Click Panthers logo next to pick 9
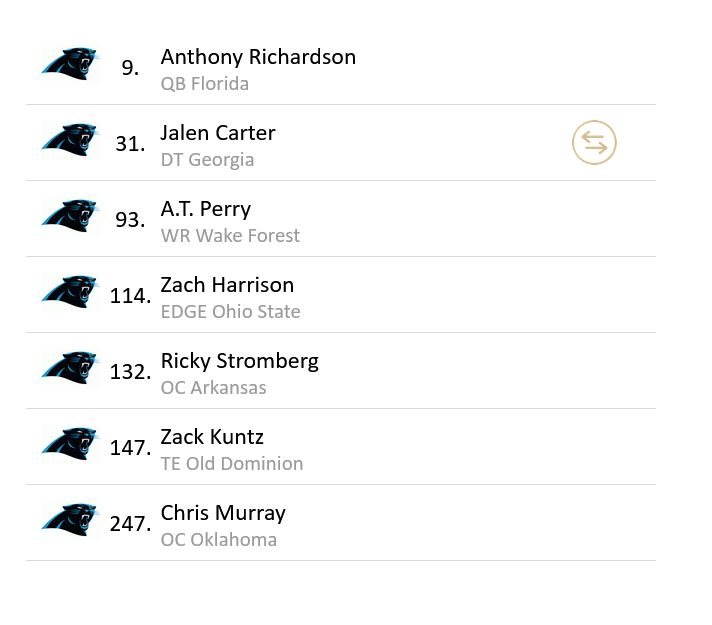712x625 pixels. [x=70, y=65]
